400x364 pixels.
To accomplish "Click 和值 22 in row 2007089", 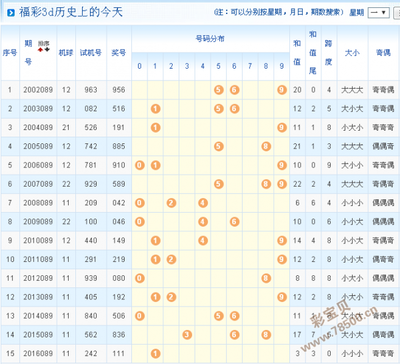I will point(297,184).
